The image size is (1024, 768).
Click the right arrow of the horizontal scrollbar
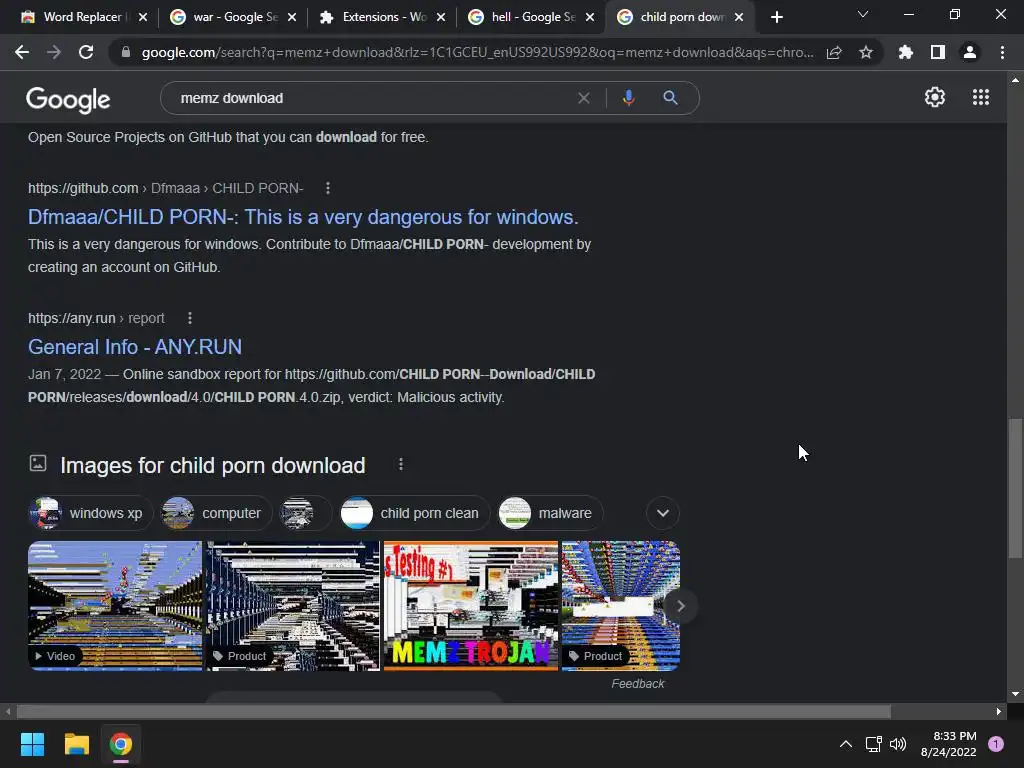999,711
